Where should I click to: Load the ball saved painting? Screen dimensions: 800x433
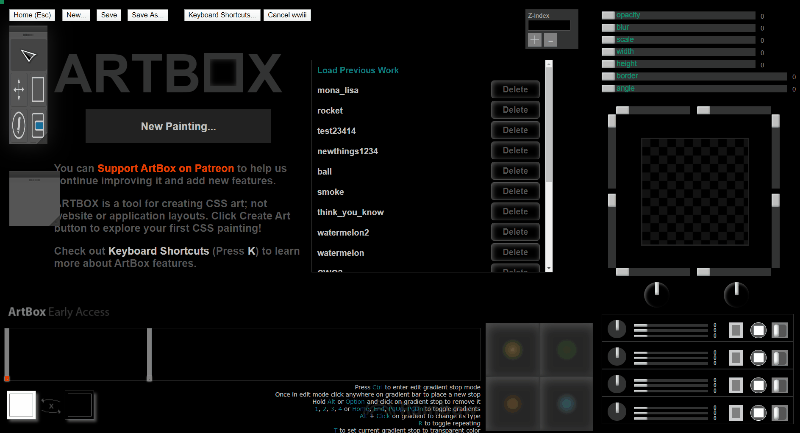coord(324,171)
